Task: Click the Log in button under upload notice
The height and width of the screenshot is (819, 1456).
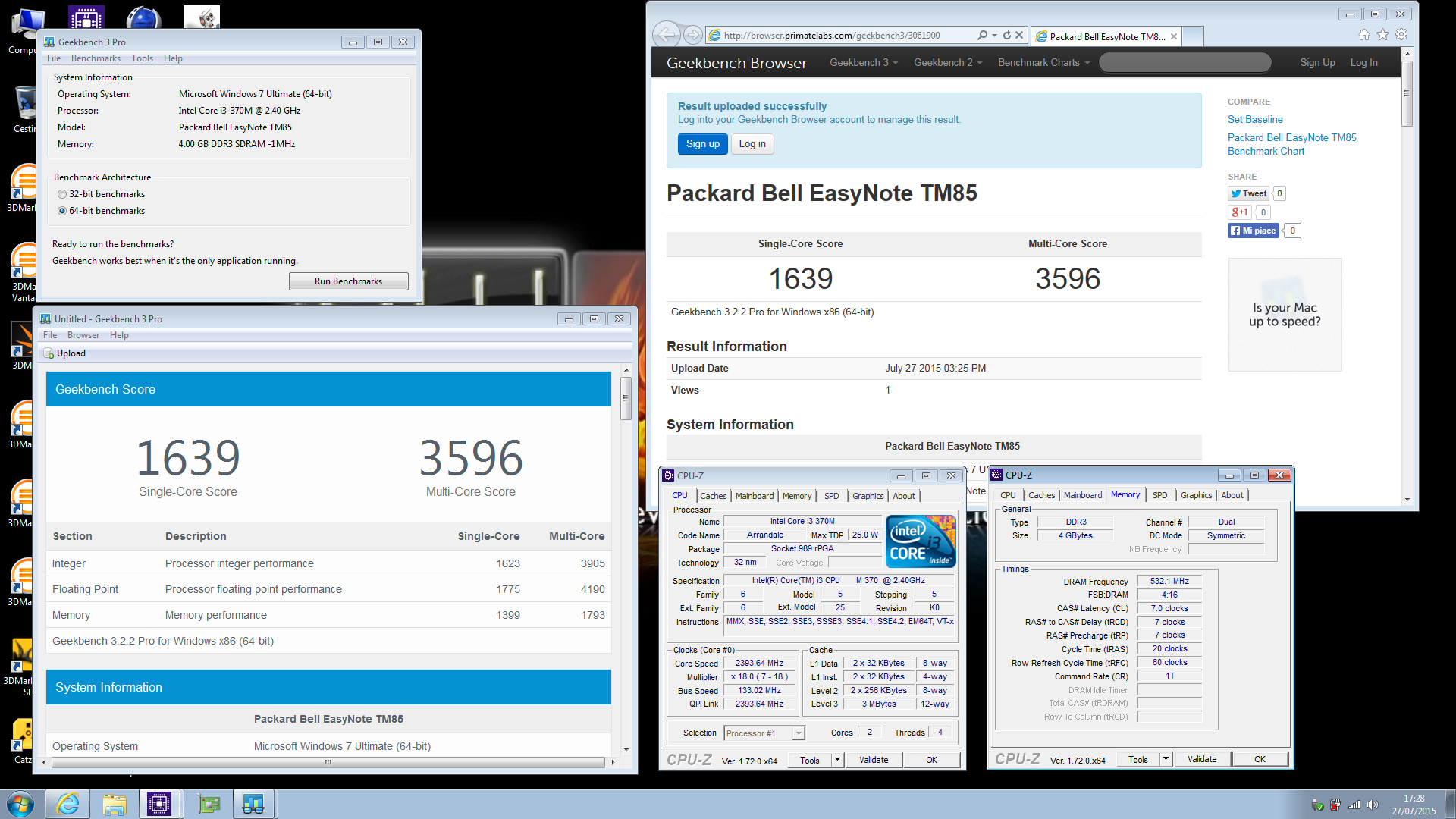Action: 752,144
